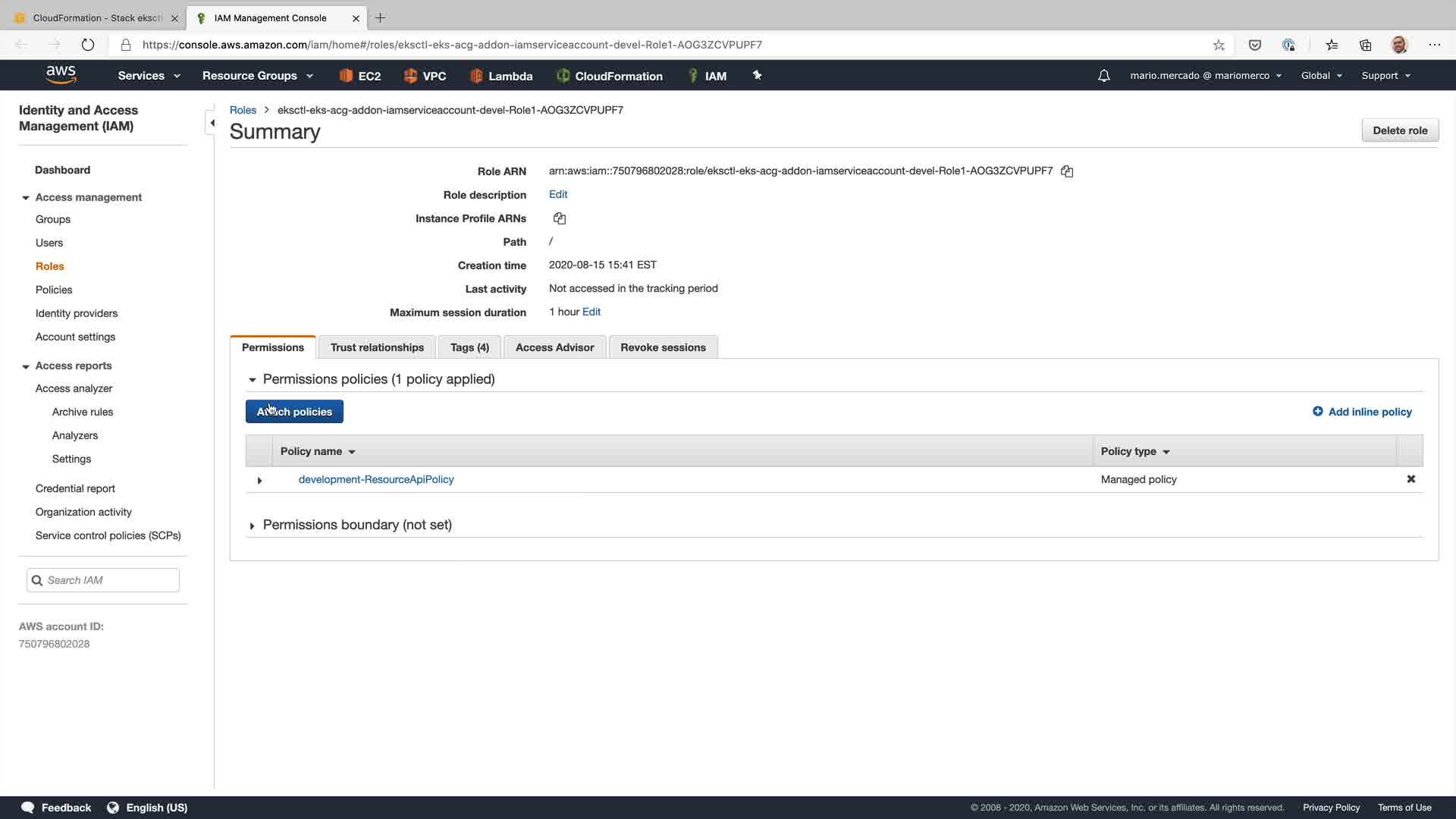The height and width of the screenshot is (819, 1456).
Task: Expand Permissions boundary section
Action: 253,526
